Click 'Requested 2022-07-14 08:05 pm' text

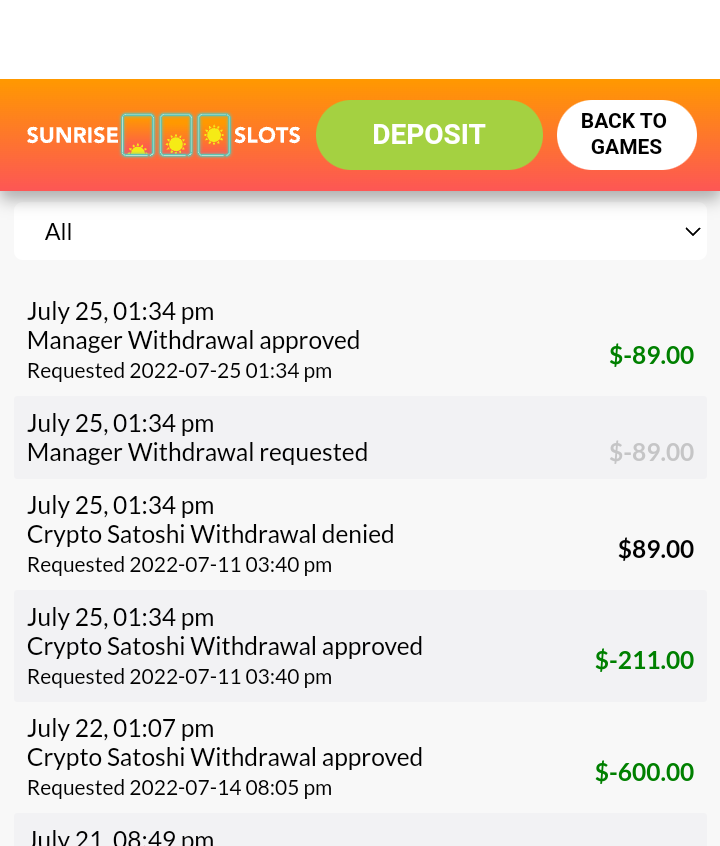pyautogui.click(x=179, y=787)
